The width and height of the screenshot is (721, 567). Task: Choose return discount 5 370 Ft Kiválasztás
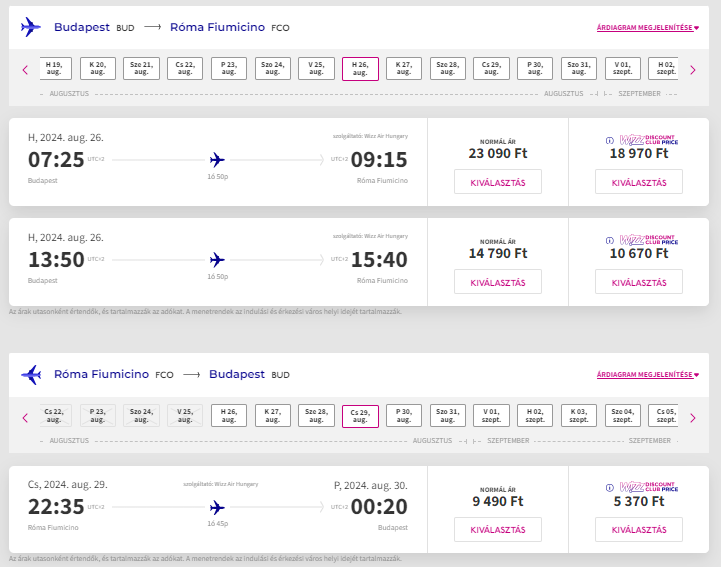638,529
